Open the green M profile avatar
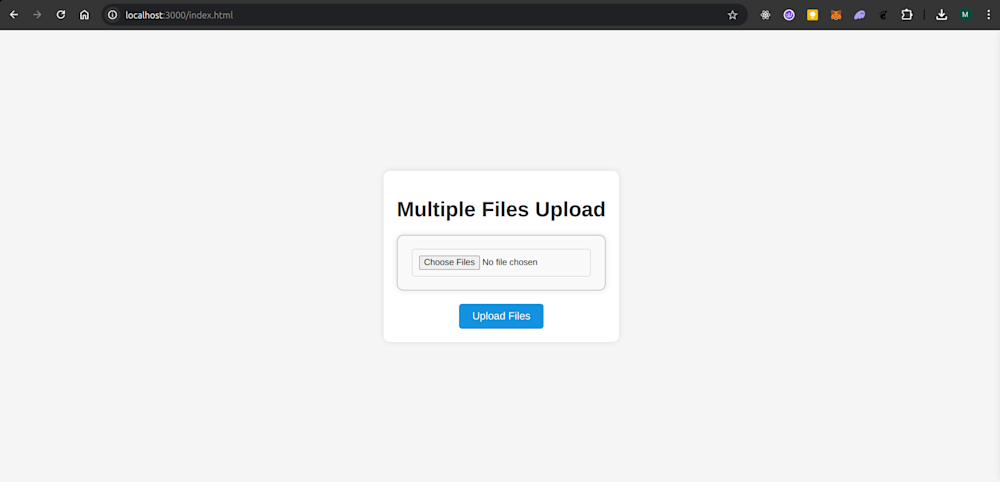Screen dimensions: 1000x482 coord(965,15)
